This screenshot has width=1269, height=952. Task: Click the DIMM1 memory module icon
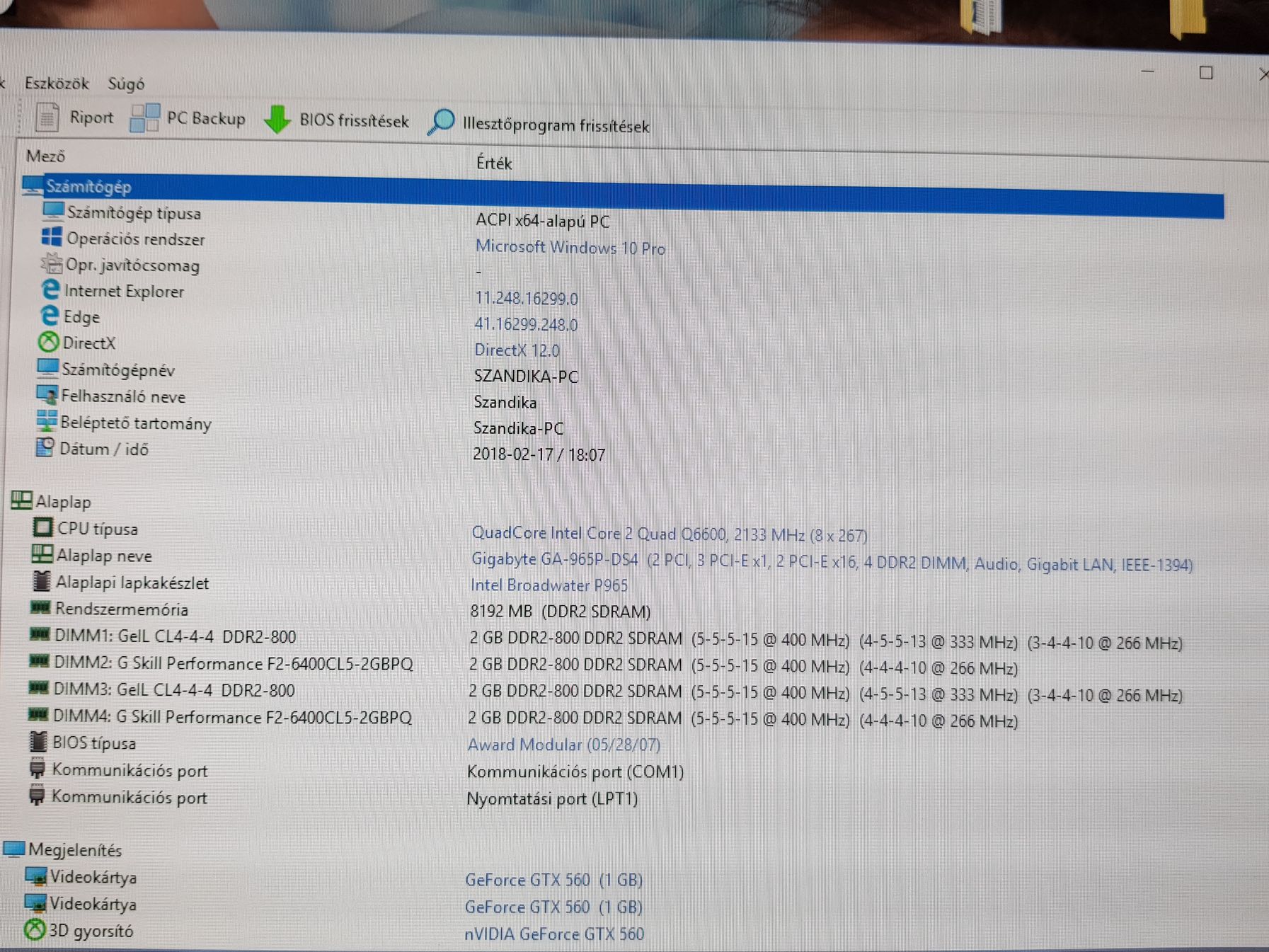pyautogui.click(x=40, y=634)
